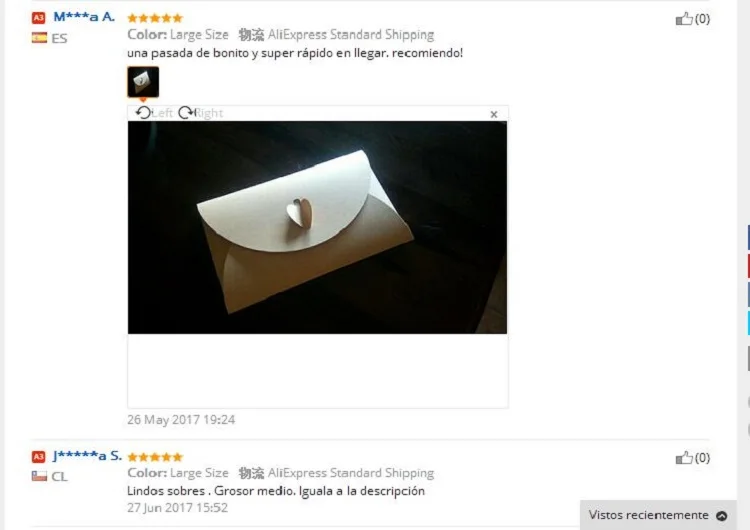Click the A3 badge beside J*****a S.
The image size is (750, 530).
pyautogui.click(x=38, y=456)
